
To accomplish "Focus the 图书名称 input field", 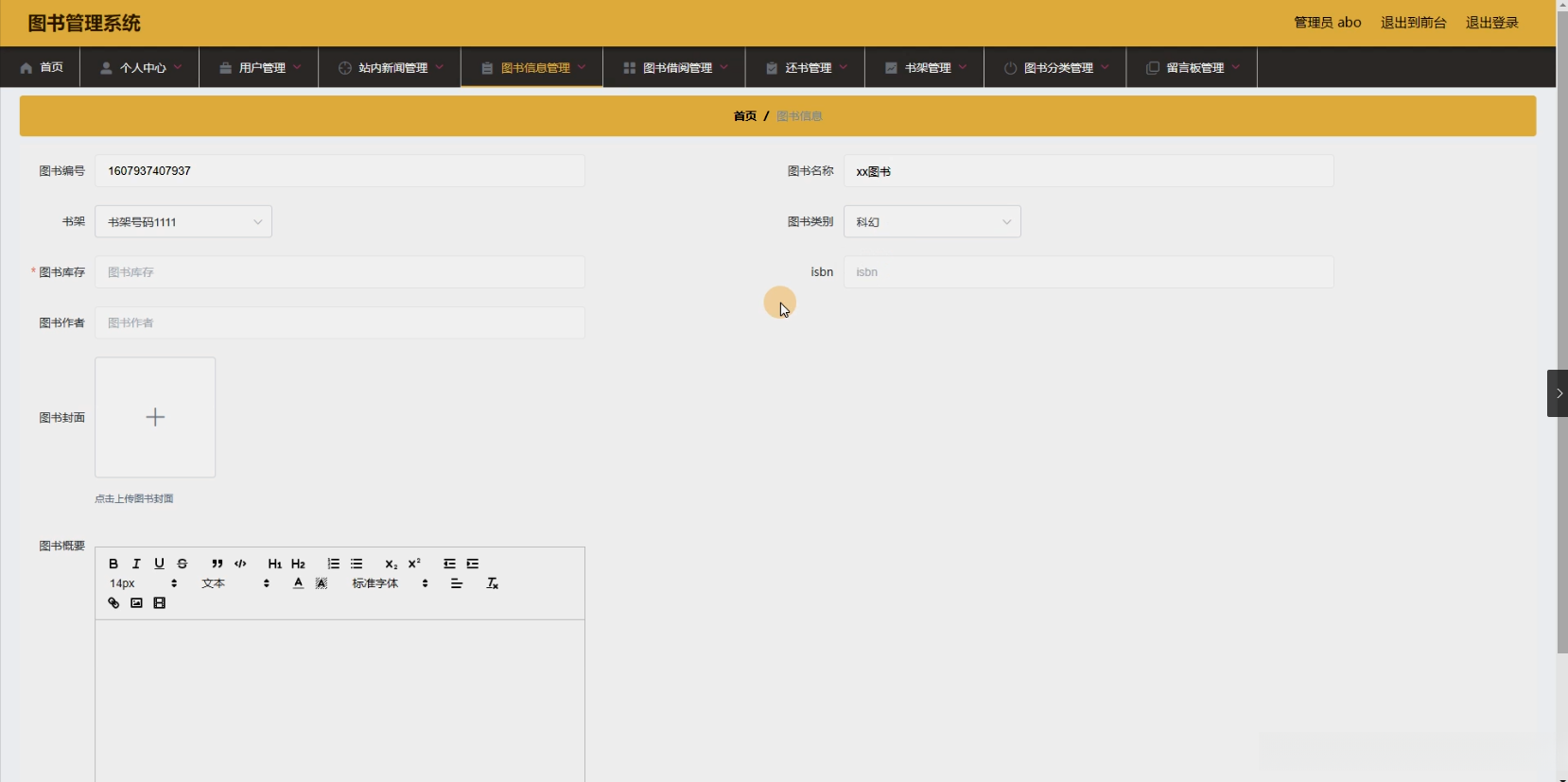I will pyautogui.click(x=1089, y=171).
